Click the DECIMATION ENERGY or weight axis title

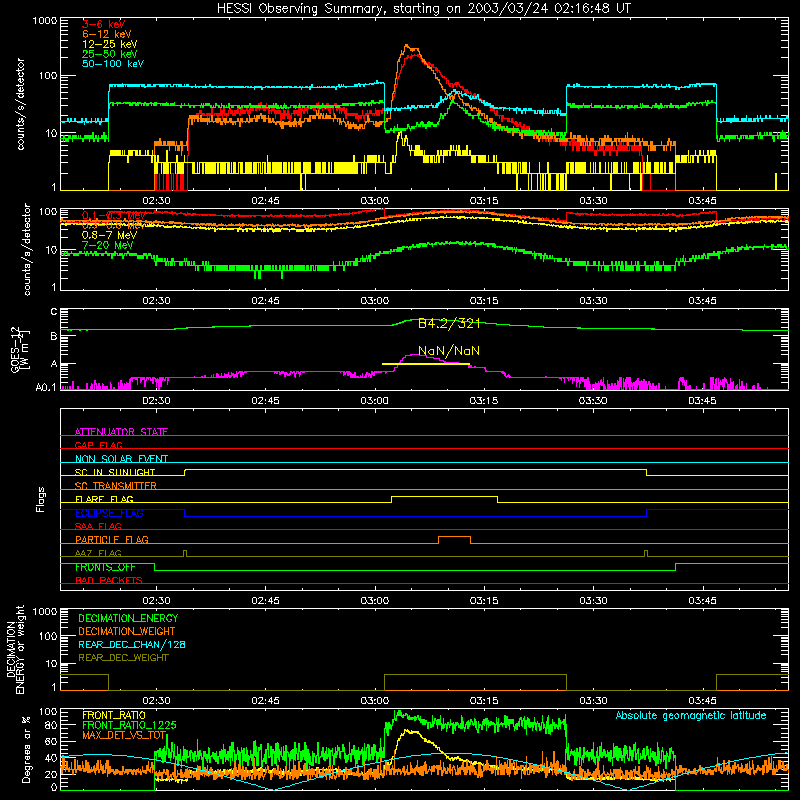(x=15, y=649)
